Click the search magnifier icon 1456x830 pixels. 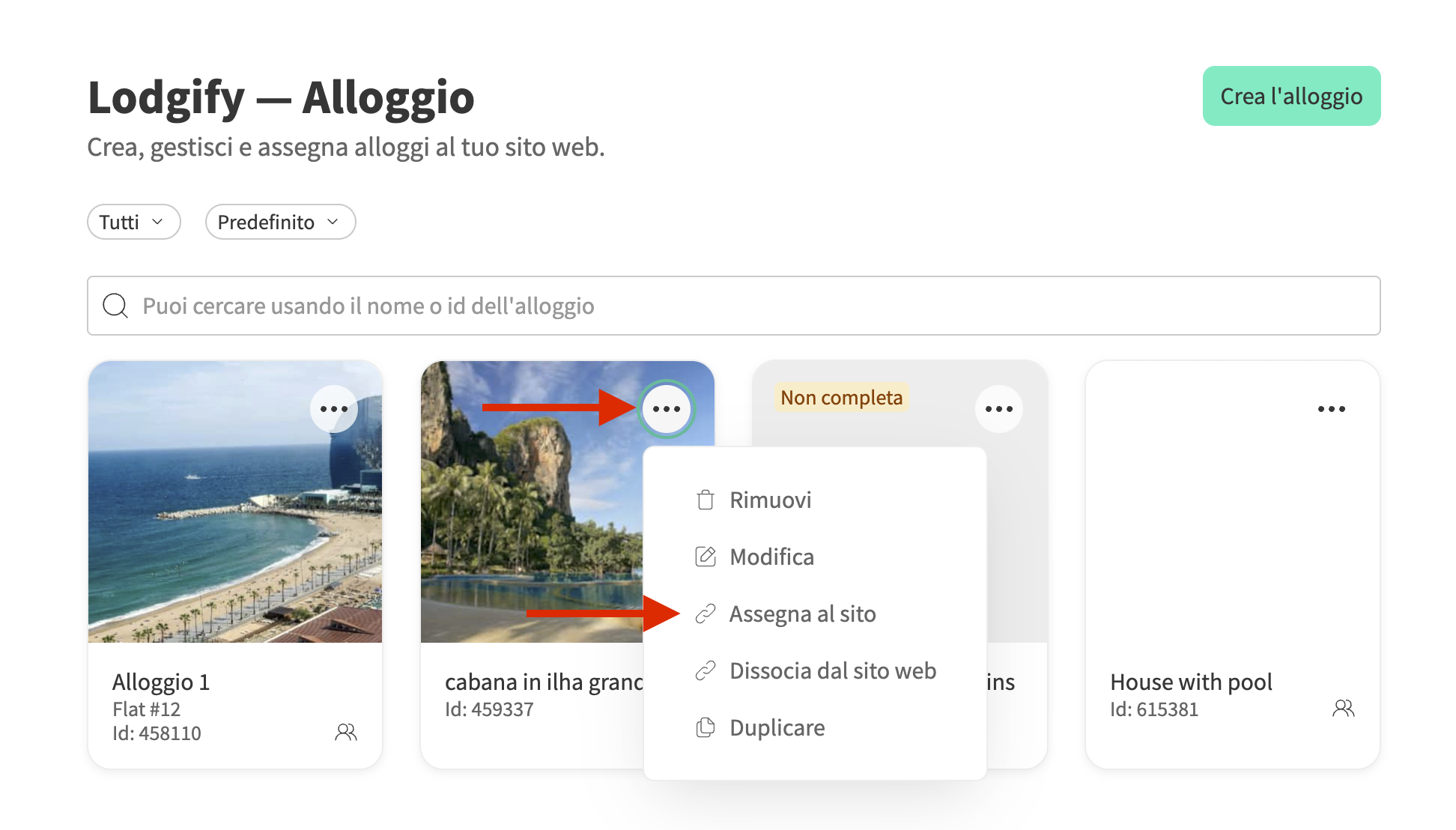click(x=115, y=306)
